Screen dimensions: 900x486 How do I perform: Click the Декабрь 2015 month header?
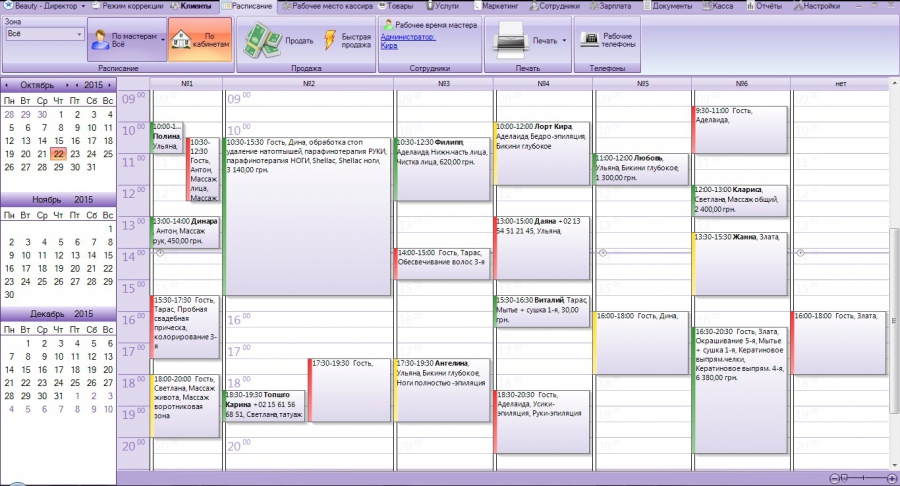tap(58, 314)
